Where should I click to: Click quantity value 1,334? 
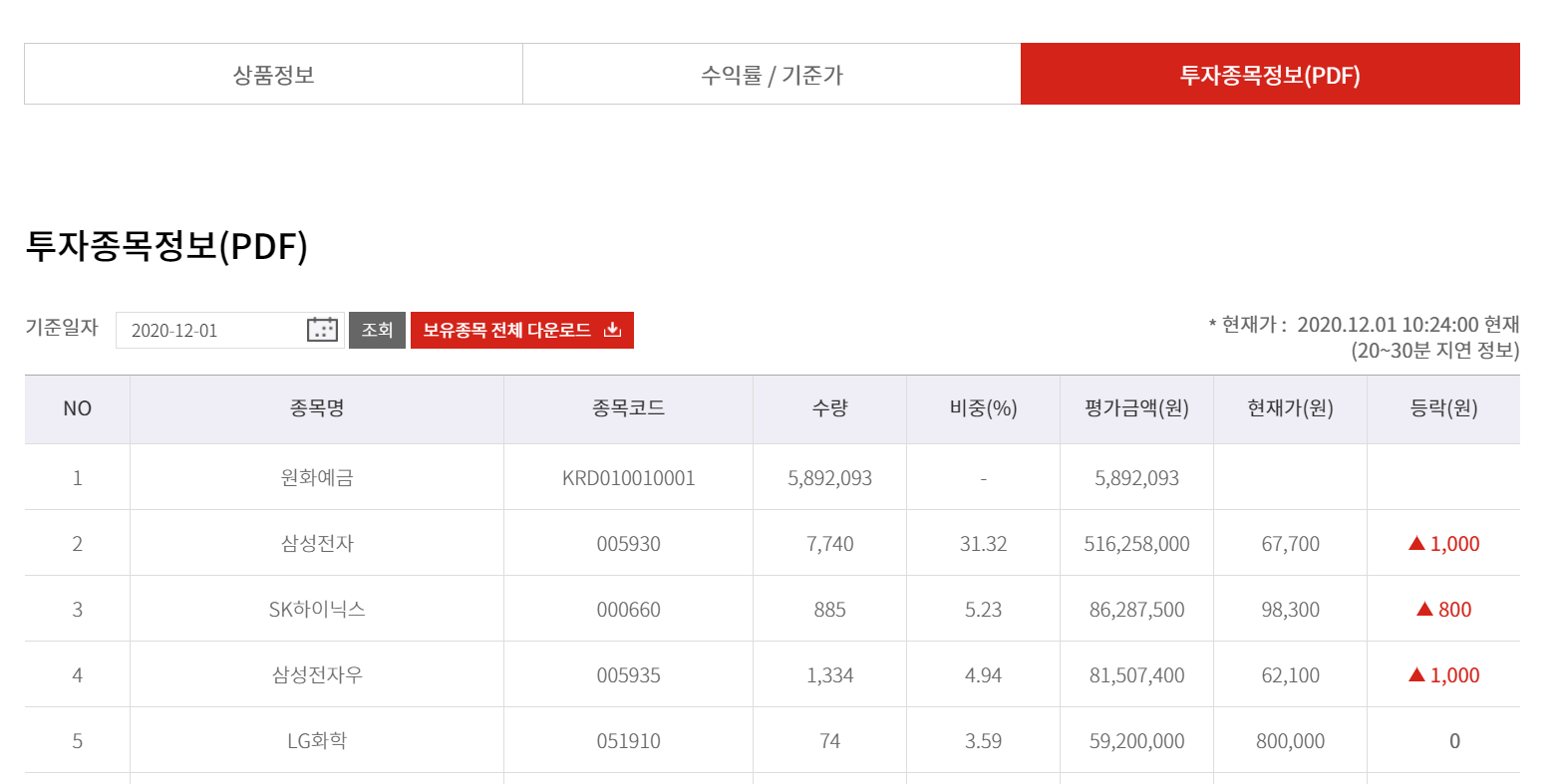pos(829,675)
